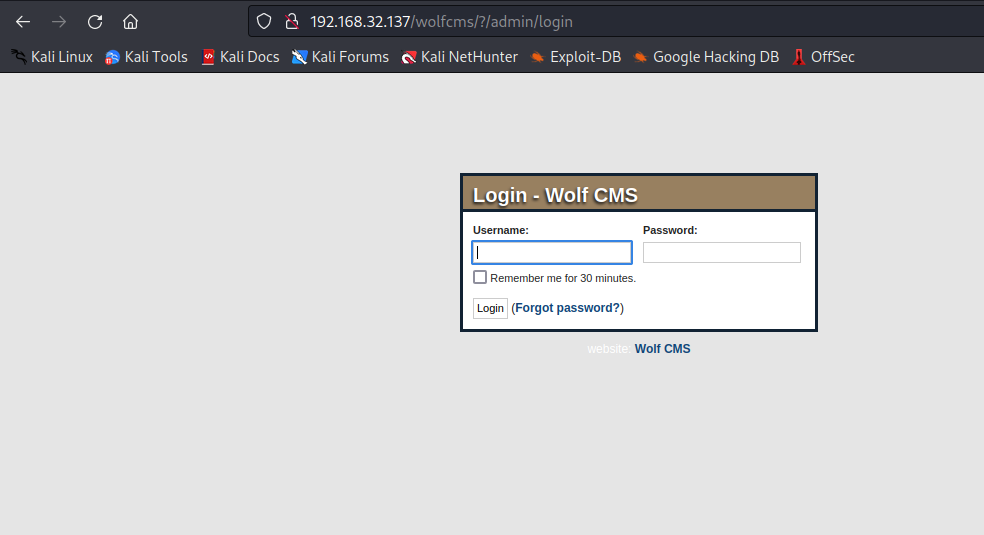
Task: Click the Login - Wolf CMS heading
Action: coord(555,195)
